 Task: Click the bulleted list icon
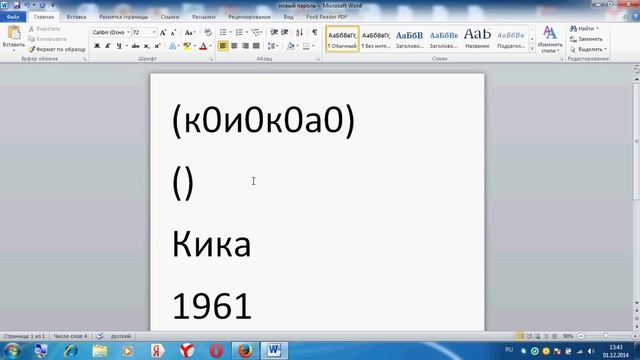coord(223,32)
